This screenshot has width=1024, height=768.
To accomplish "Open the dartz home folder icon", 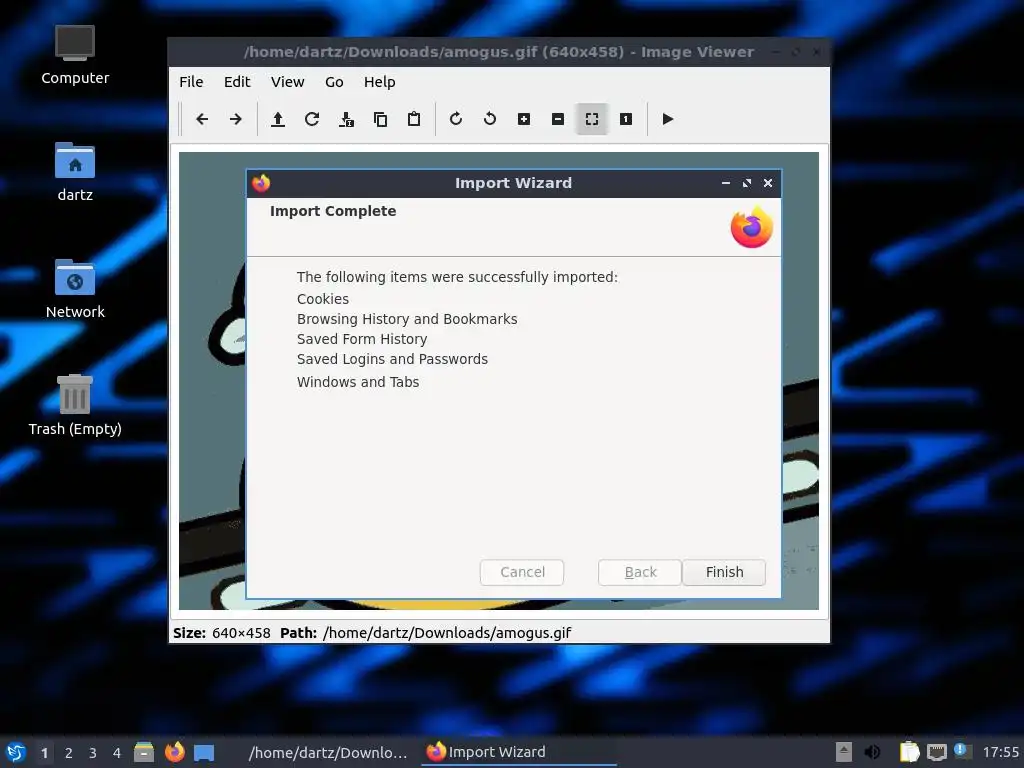I will click(75, 172).
